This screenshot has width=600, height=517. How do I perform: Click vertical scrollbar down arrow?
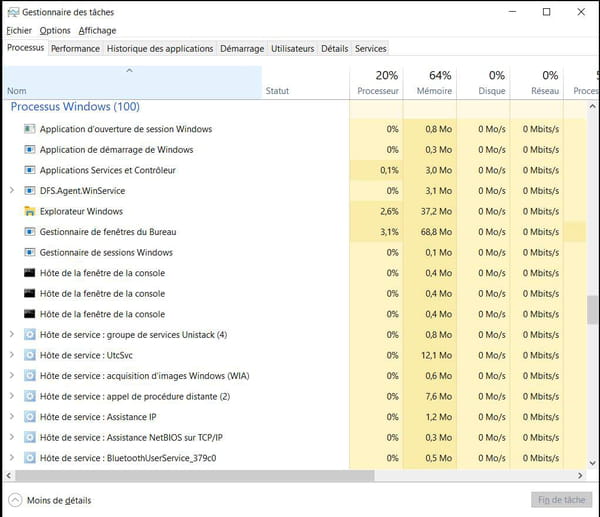click(x=593, y=463)
